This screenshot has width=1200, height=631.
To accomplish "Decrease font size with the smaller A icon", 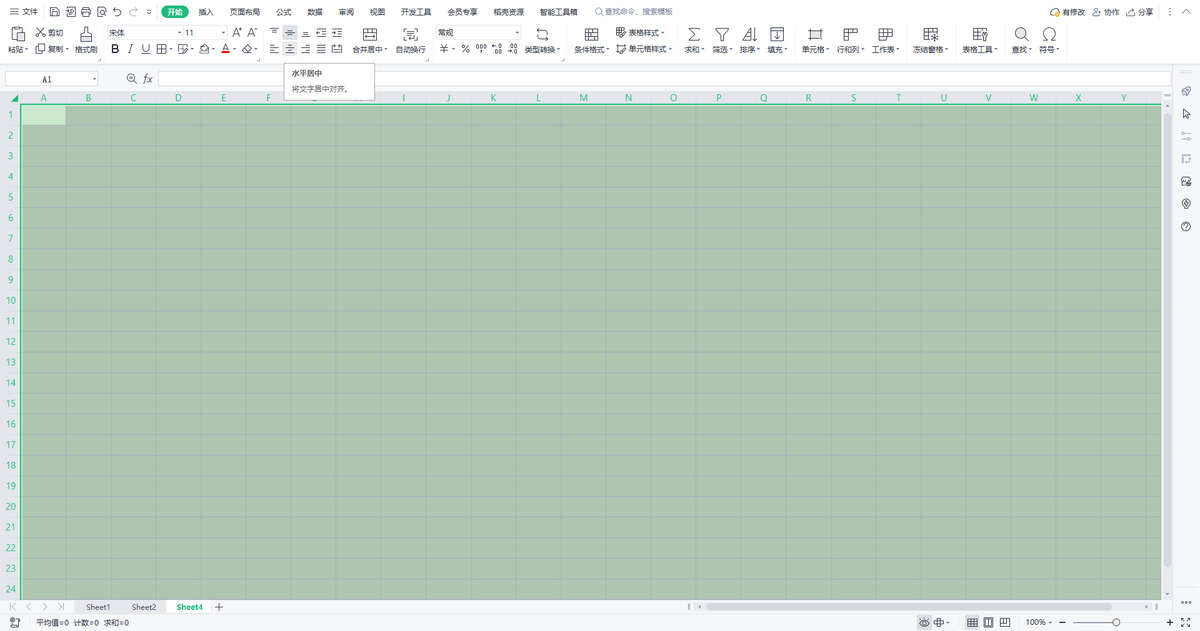I will (x=254, y=33).
